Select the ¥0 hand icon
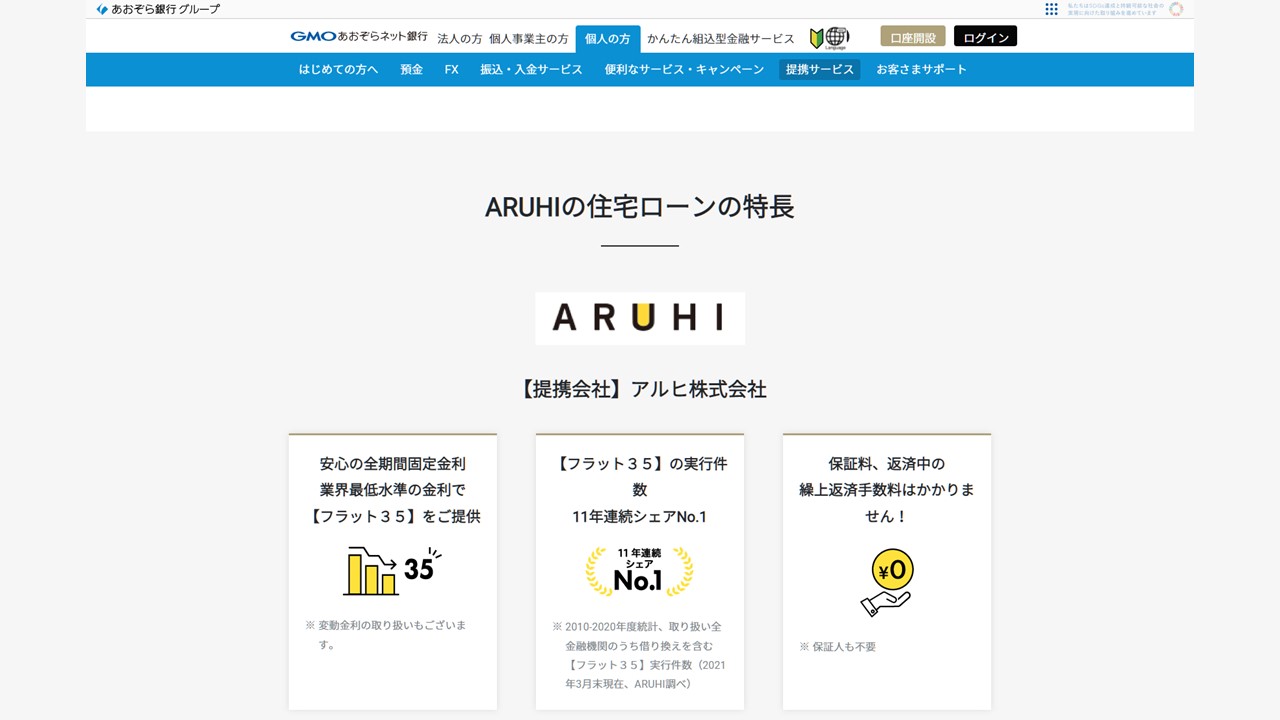This screenshot has height=720, width=1280. point(885,580)
